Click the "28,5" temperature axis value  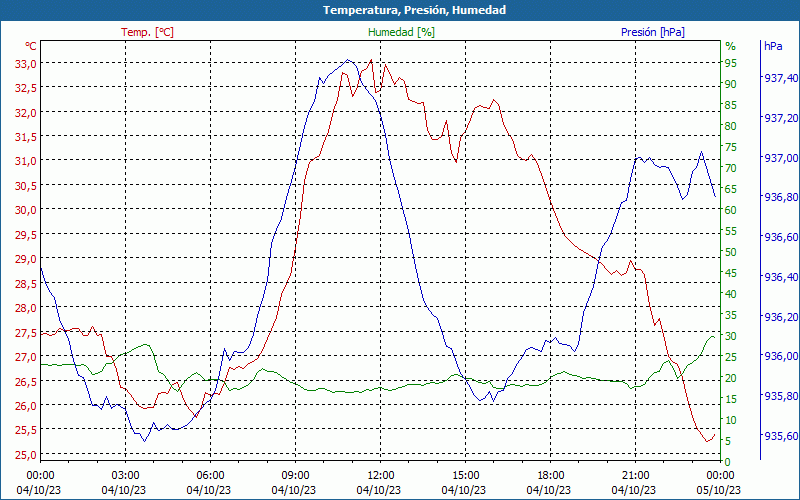[x=26, y=283]
